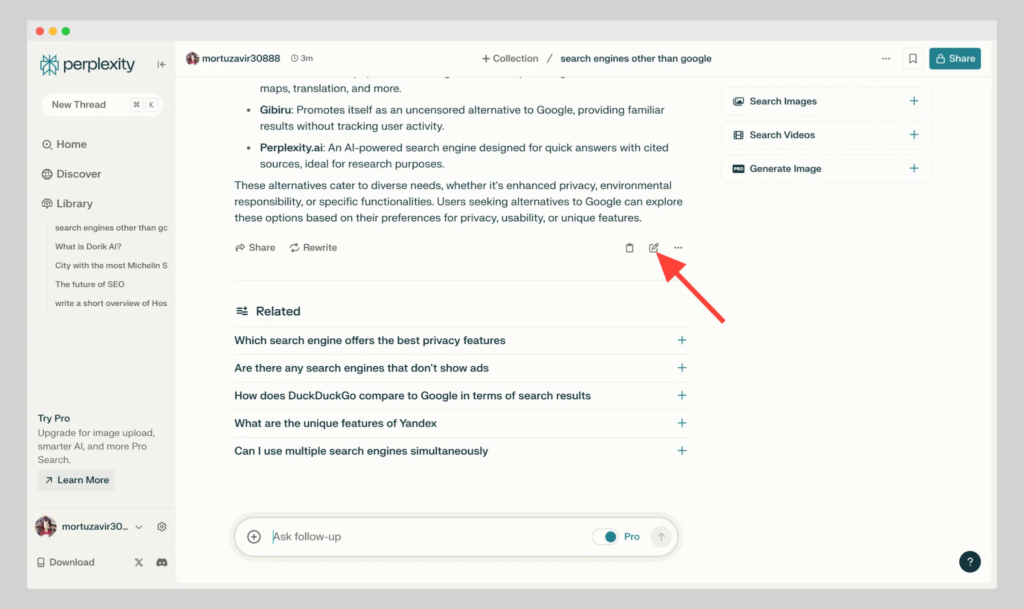Screen dimensions: 1024x609
Task: Open the answer's more options ellipsis
Action: (x=678, y=248)
